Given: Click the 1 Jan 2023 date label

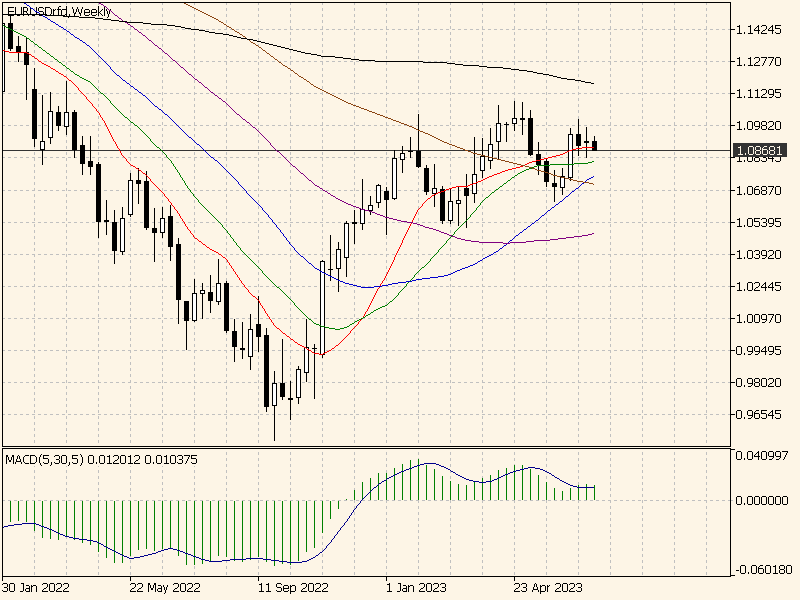Looking at the screenshot, I should click(416, 588).
